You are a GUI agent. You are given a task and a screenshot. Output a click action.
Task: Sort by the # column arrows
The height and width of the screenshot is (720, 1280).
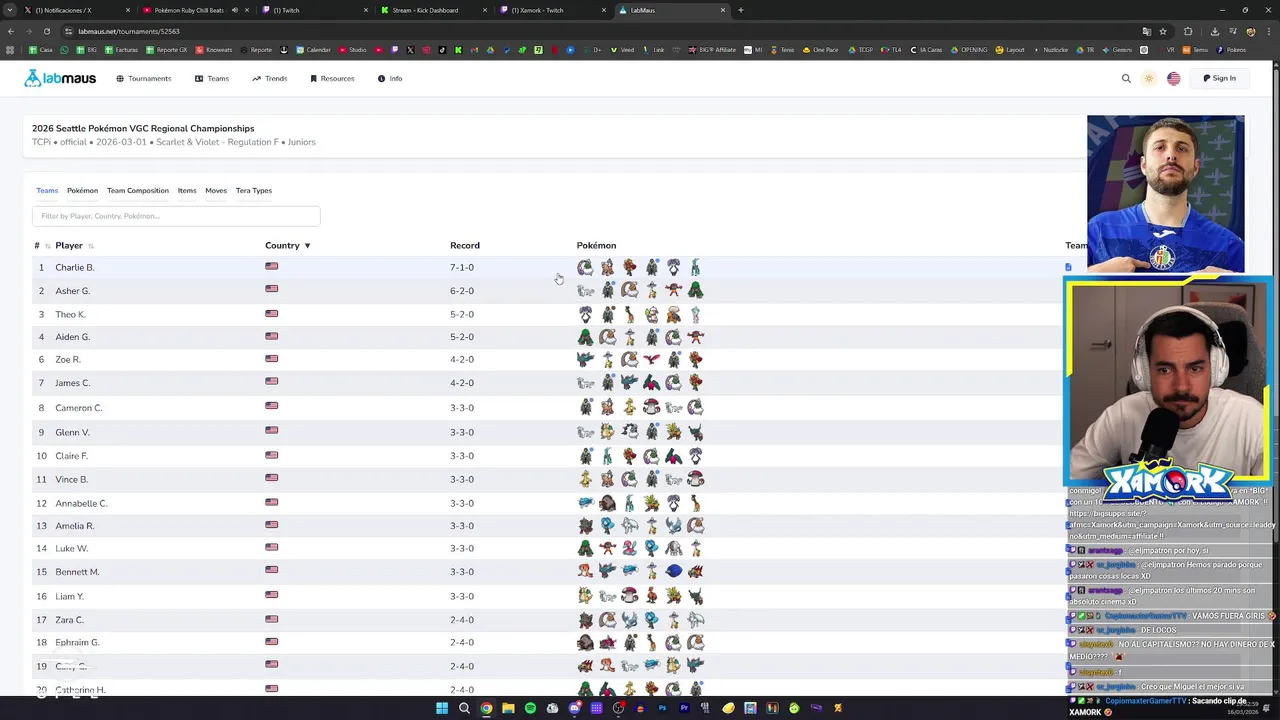tap(47, 246)
